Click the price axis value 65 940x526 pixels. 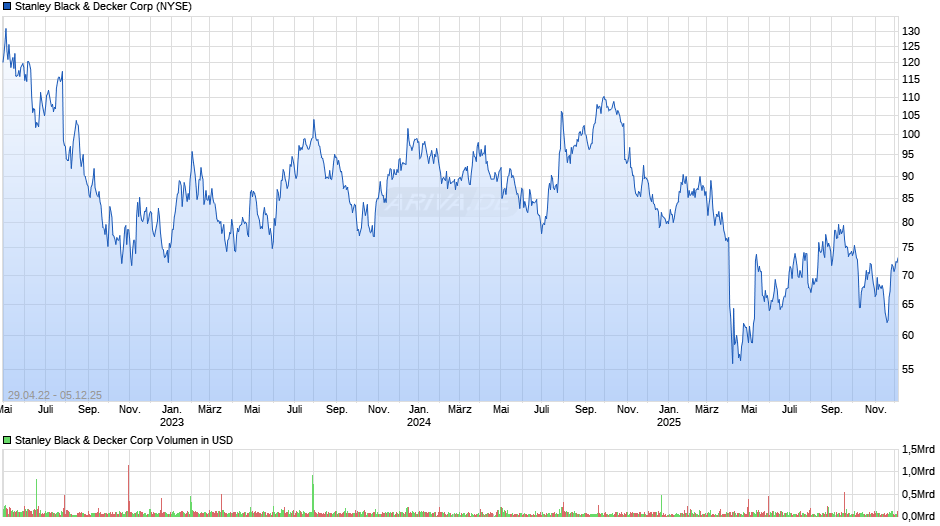[908, 304]
